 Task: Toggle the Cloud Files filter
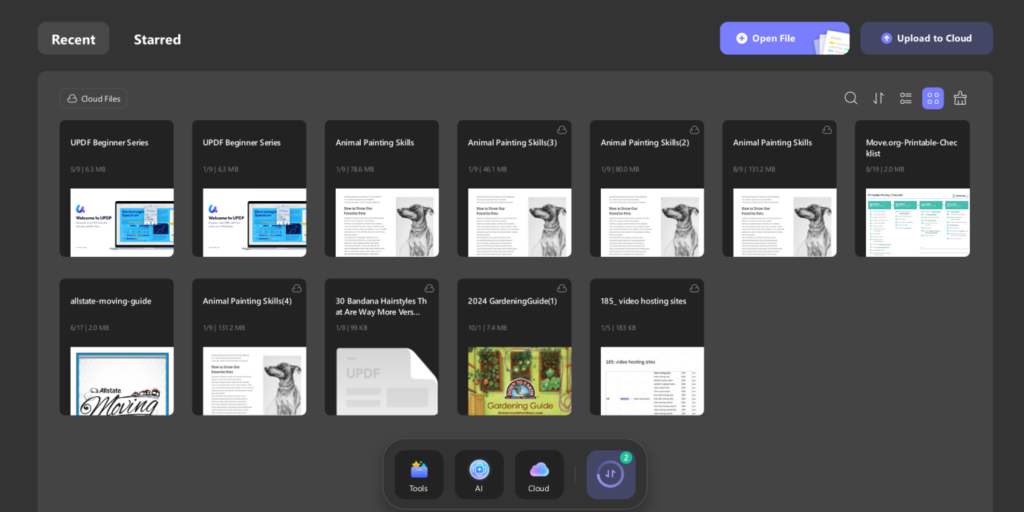click(x=93, y=99)
